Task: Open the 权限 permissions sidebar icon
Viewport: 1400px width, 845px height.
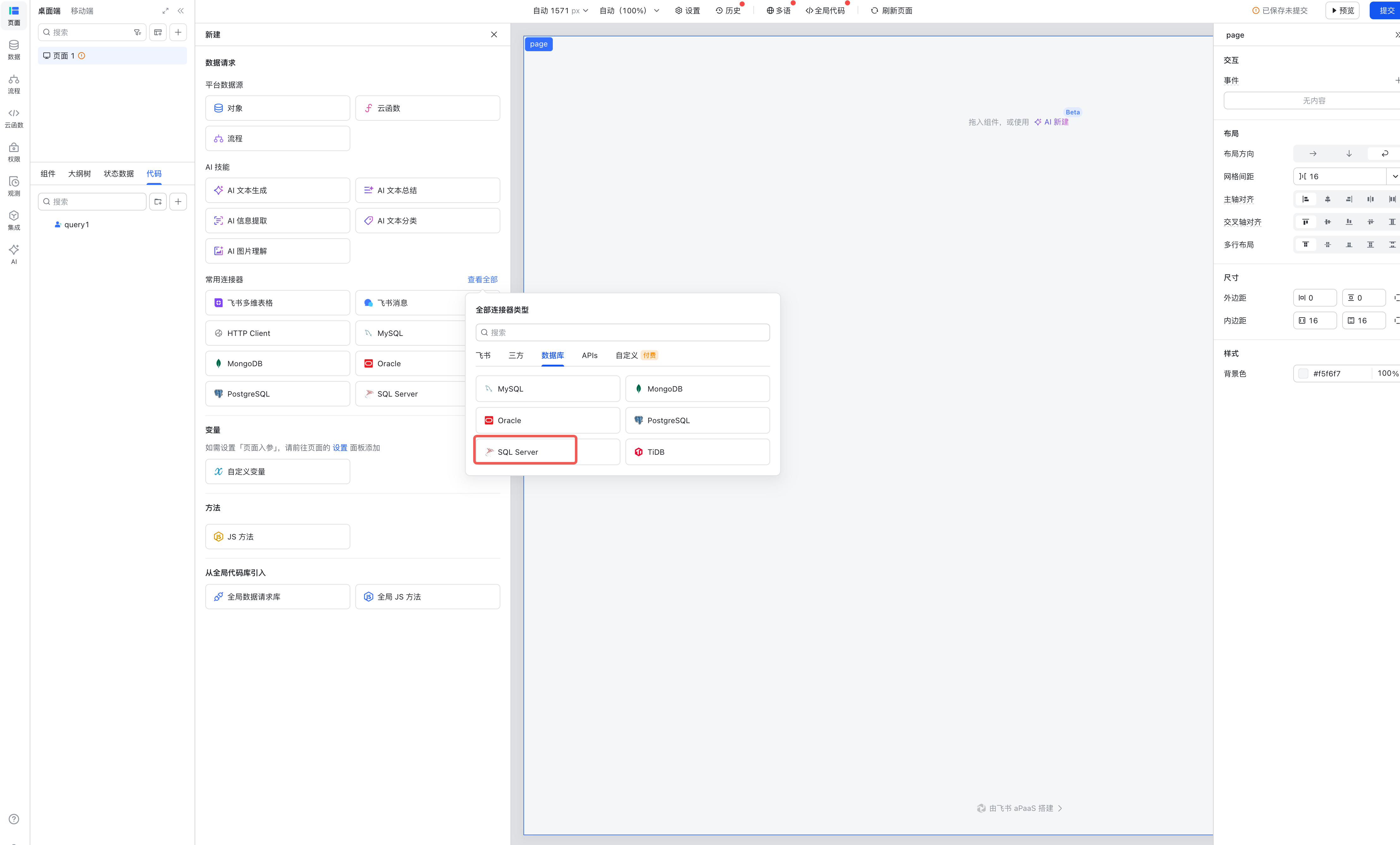Action: pyautogui.click(x=14, y=152)
